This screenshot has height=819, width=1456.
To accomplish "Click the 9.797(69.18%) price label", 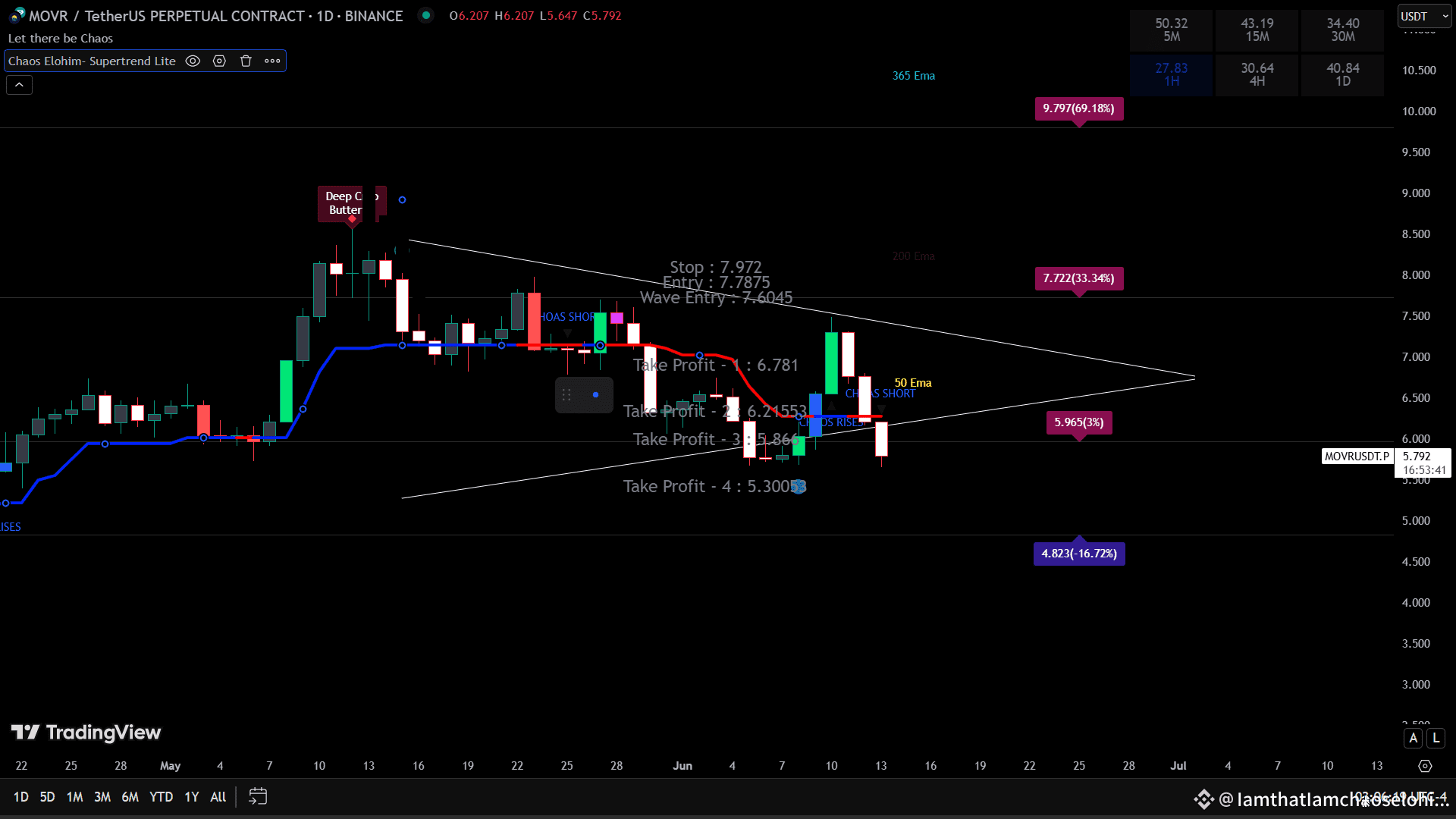I will 1079,108.
